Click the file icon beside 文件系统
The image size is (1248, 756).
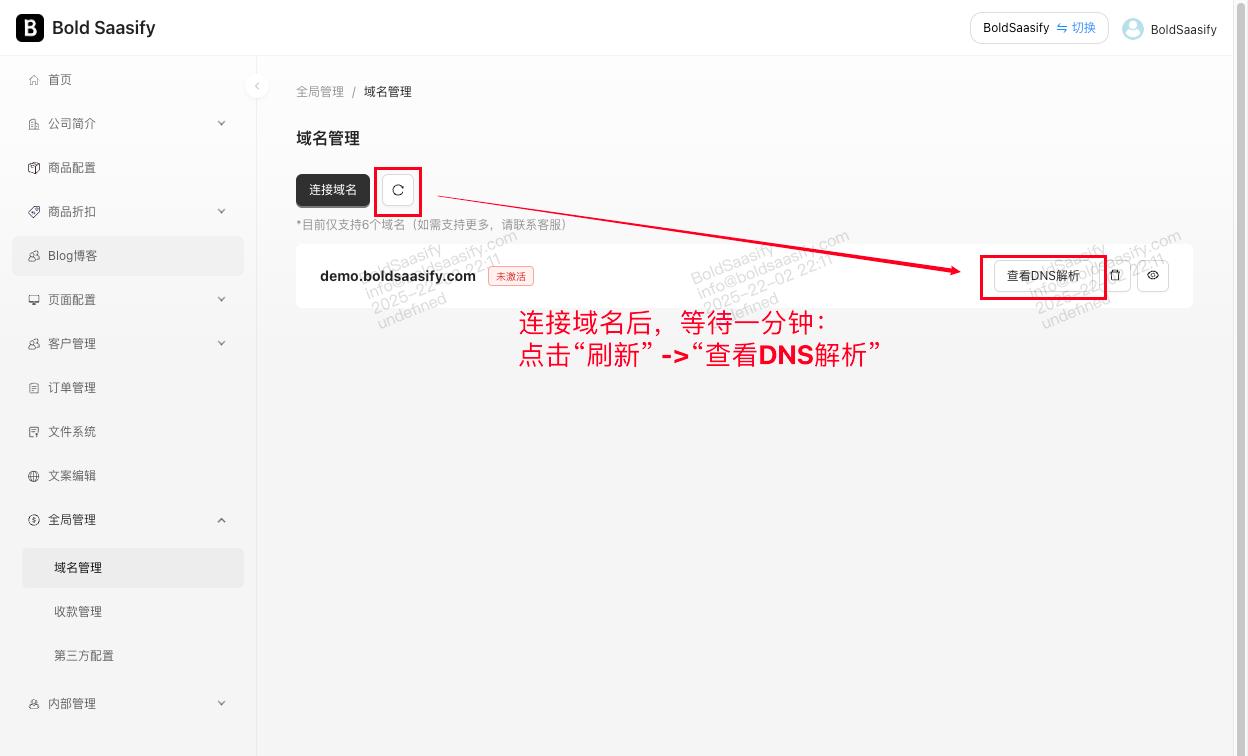tap(34, 432)
